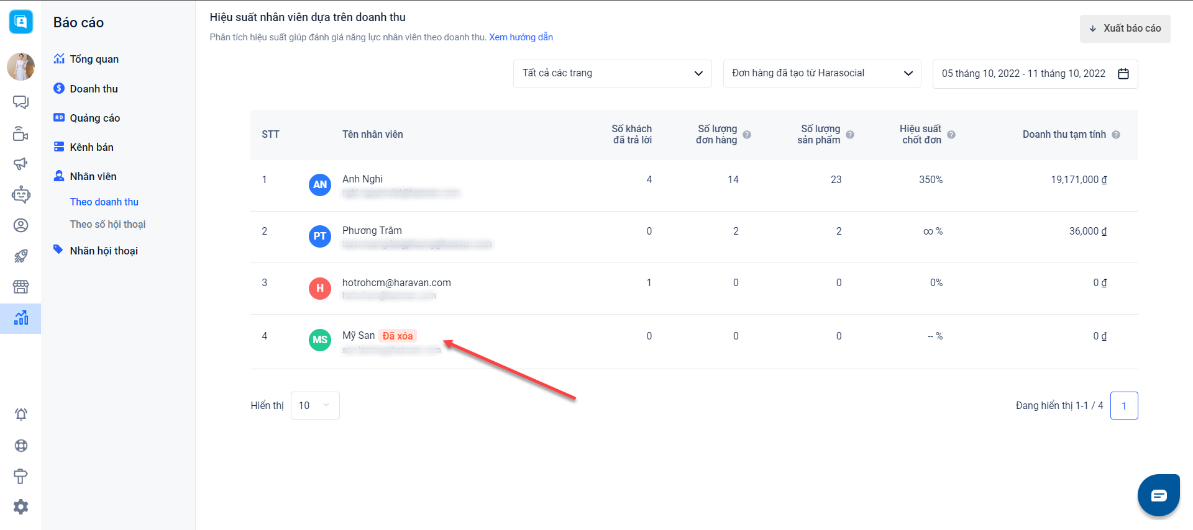Open the date range picker

point(1034,73)
